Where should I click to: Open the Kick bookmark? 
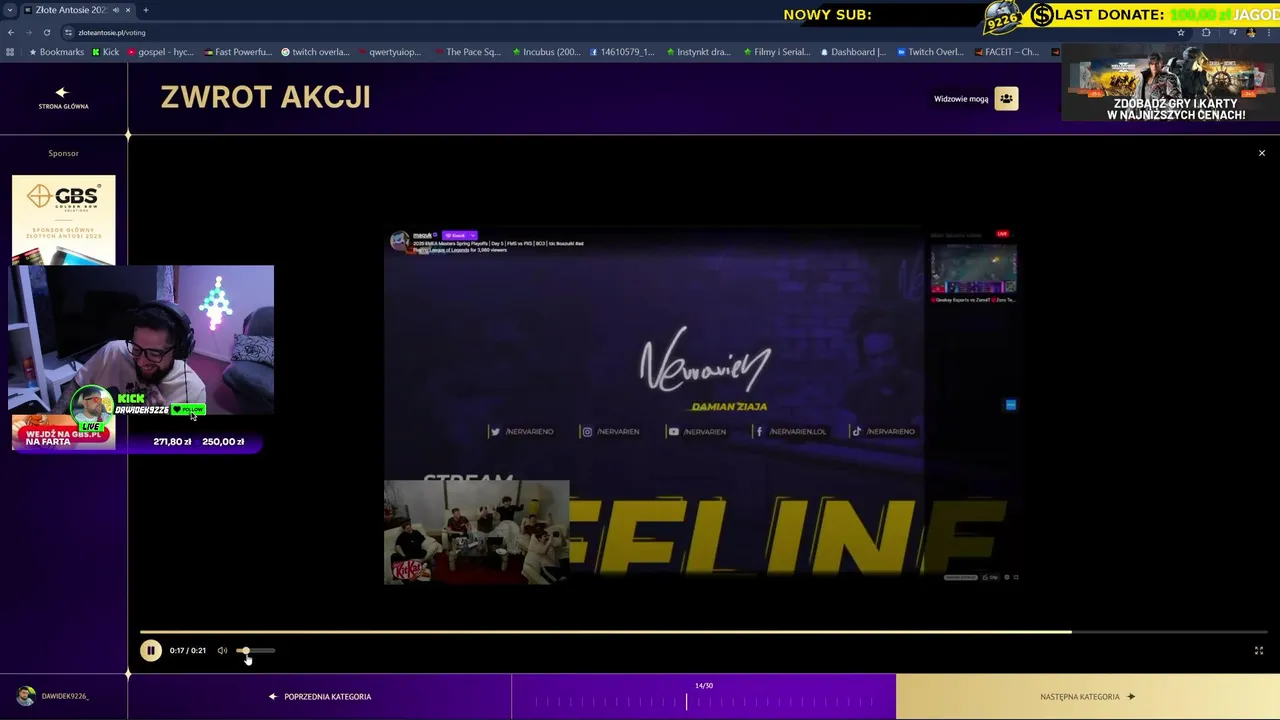(105, 52)
